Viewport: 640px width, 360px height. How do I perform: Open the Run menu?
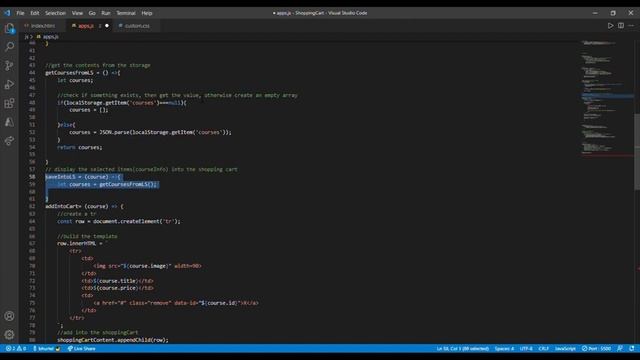pyautogui.click(x=106, y=13)
